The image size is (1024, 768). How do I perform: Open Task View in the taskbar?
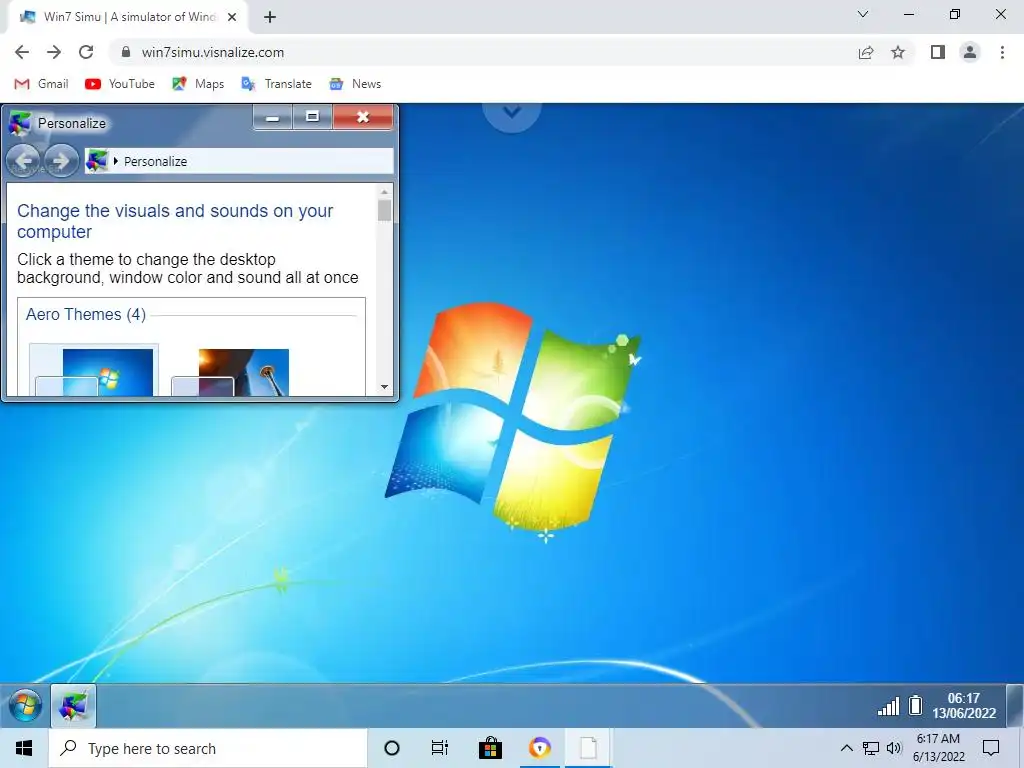pos(440,748)
